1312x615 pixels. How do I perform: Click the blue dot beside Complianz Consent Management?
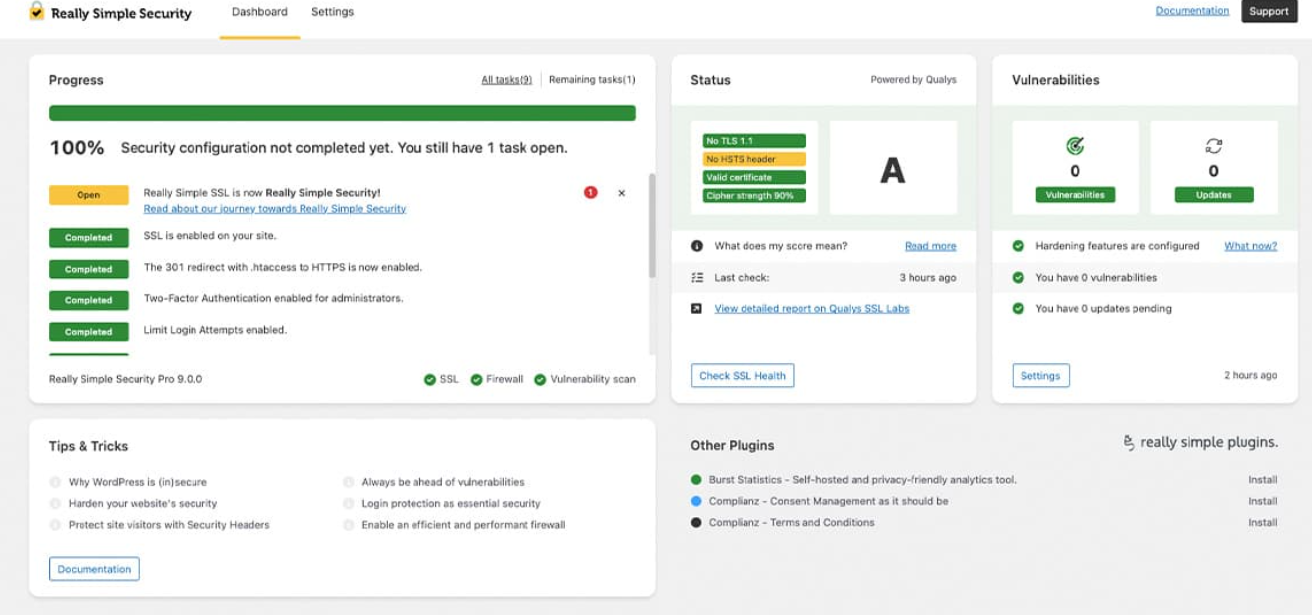click(696, 501)
